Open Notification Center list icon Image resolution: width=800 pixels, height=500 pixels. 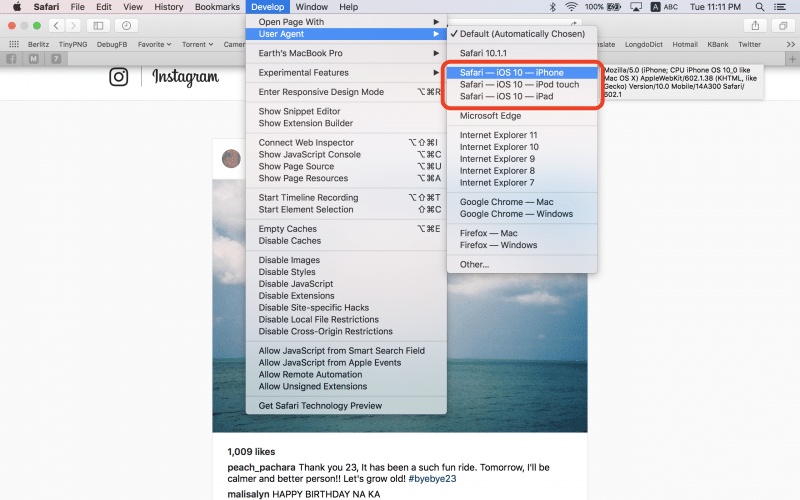pos(780,7)
